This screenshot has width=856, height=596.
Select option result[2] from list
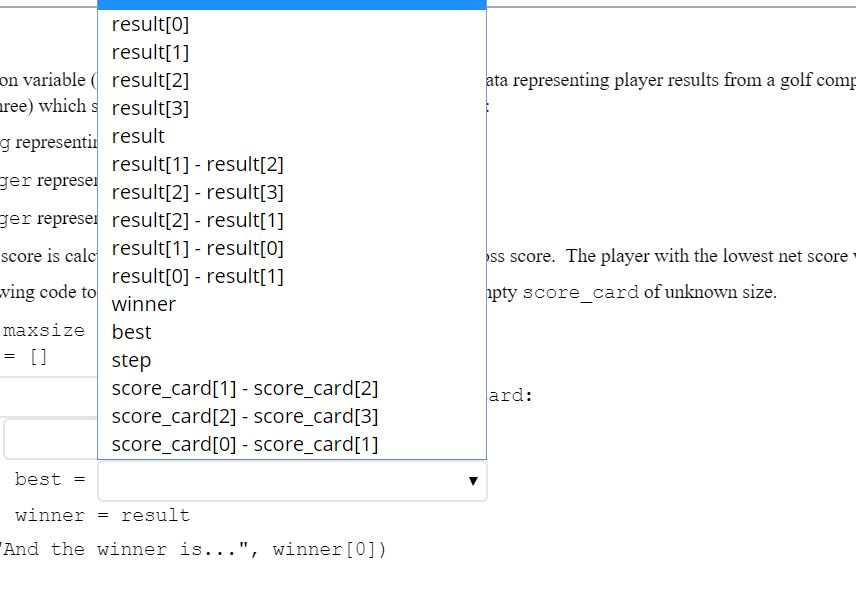point(292,80)
